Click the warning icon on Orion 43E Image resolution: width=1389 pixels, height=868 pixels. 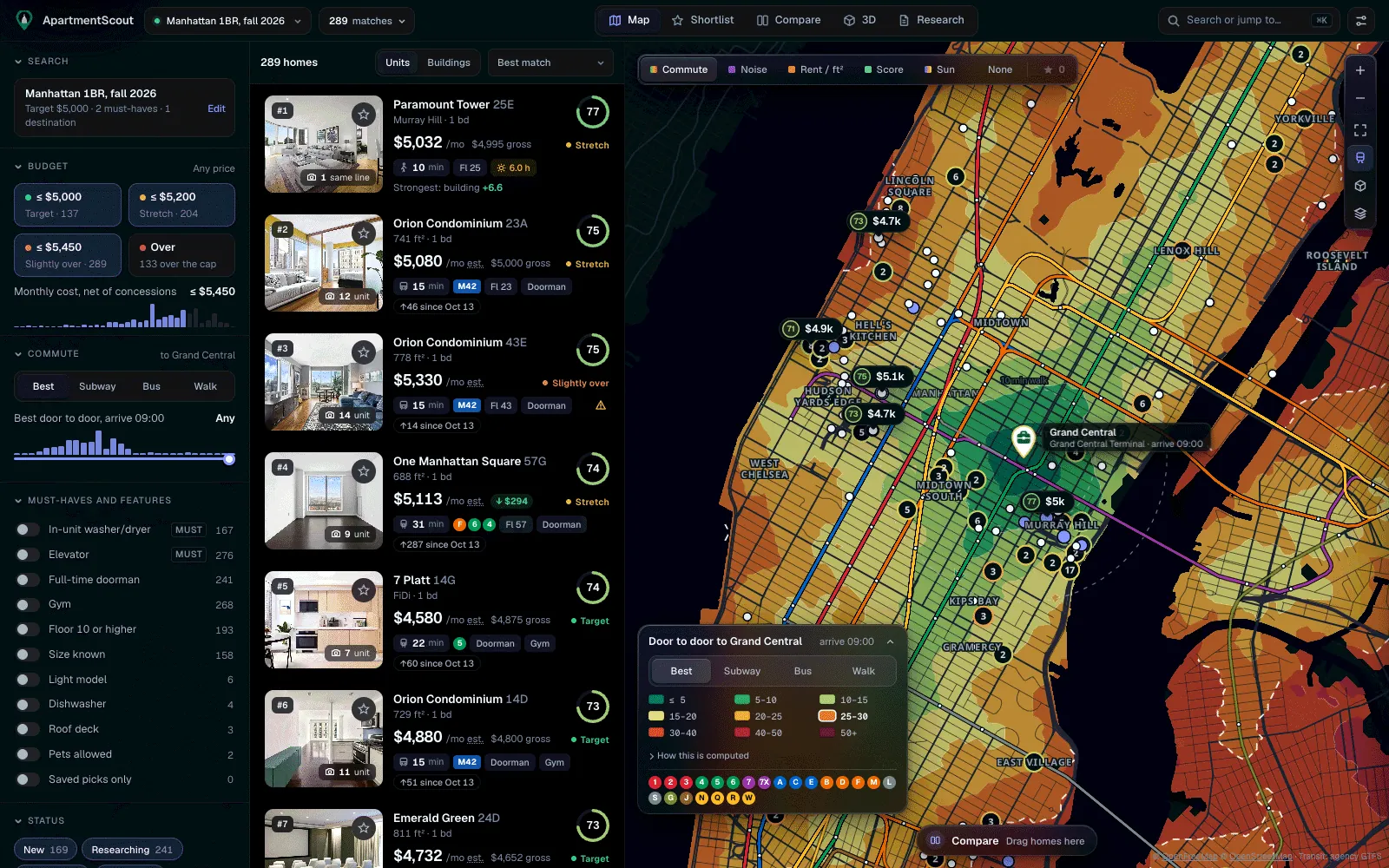601,405
